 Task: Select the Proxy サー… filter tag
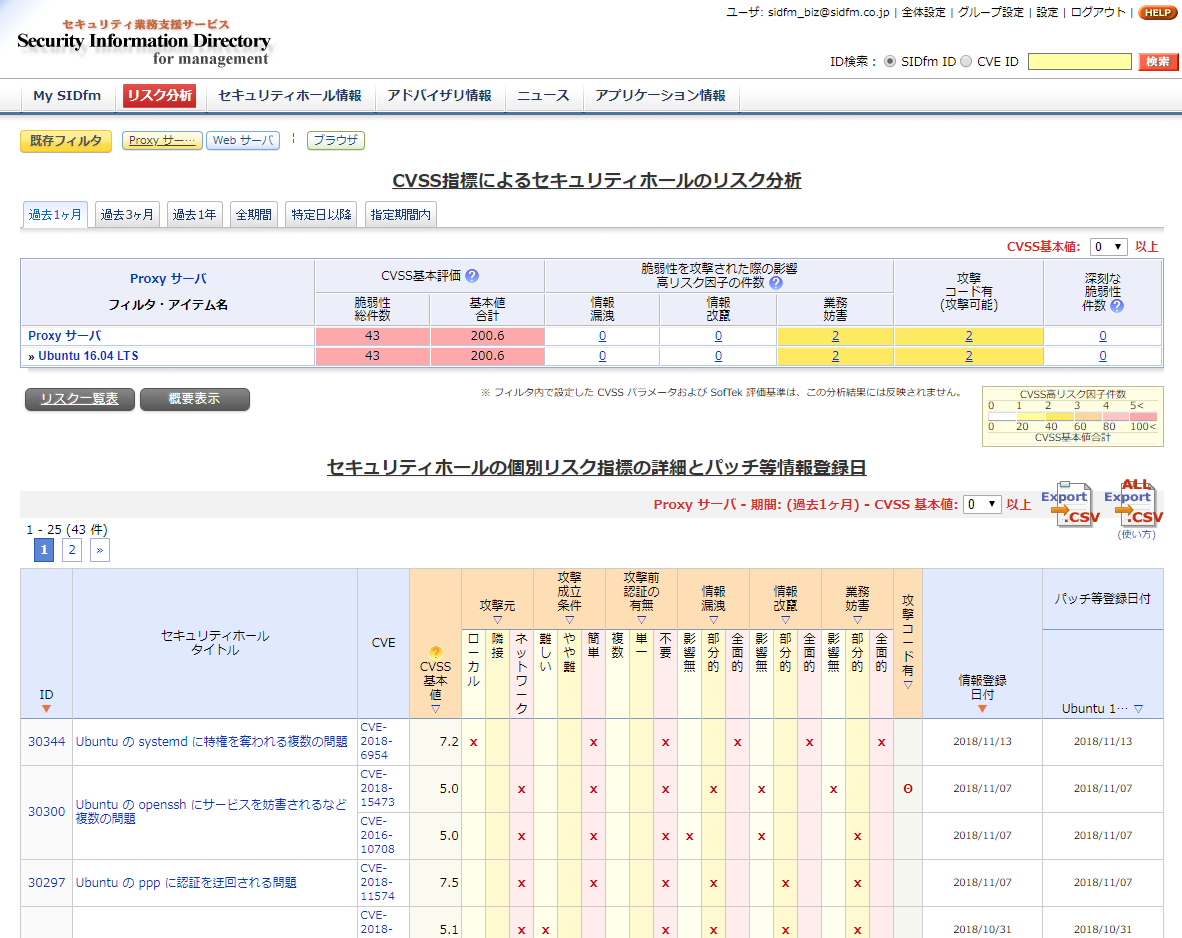coord(162,140)
